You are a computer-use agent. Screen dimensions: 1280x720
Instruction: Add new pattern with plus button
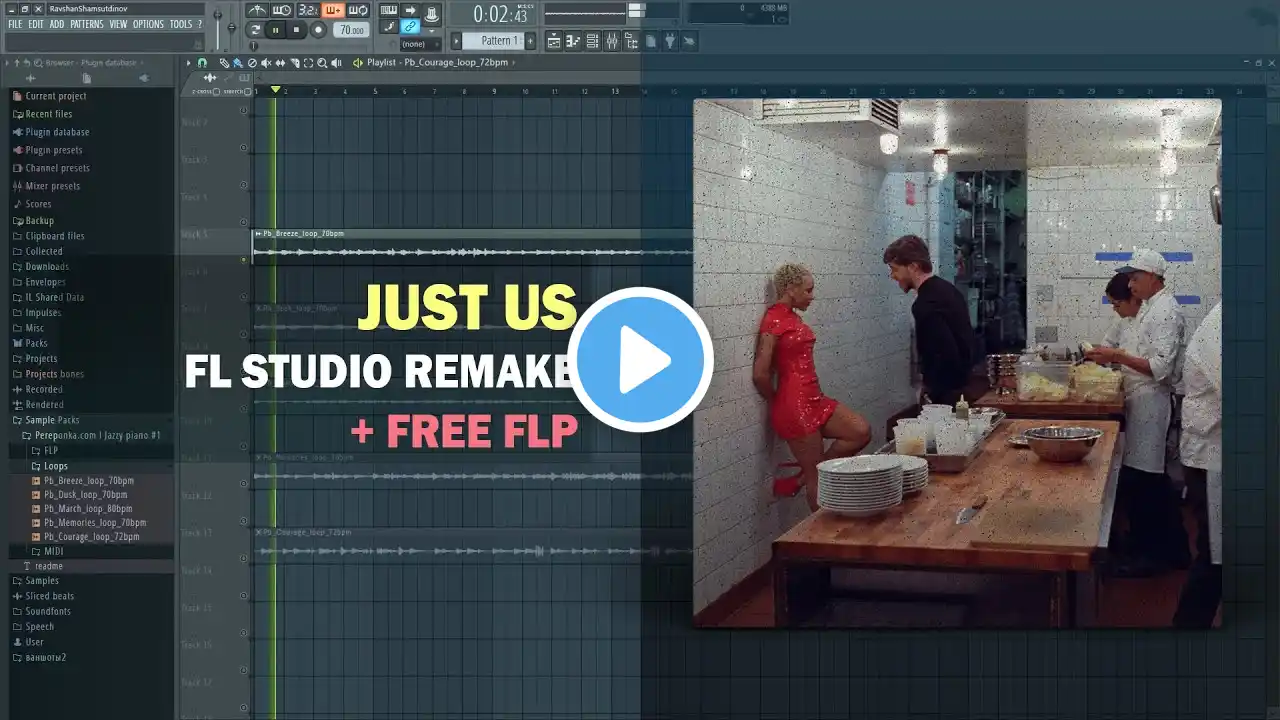click(x=531, y=41)
